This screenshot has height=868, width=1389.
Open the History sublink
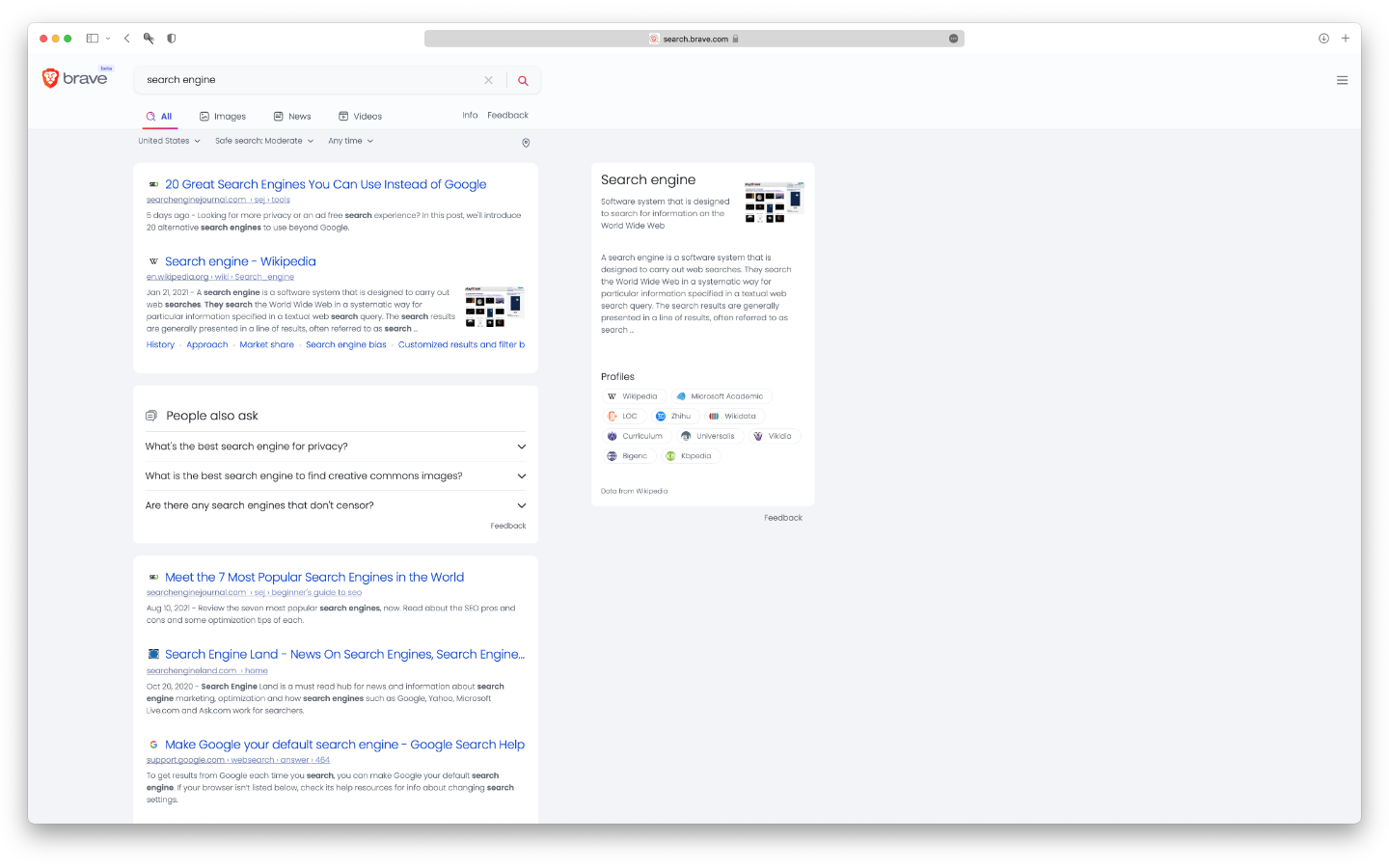click(160, 344)
